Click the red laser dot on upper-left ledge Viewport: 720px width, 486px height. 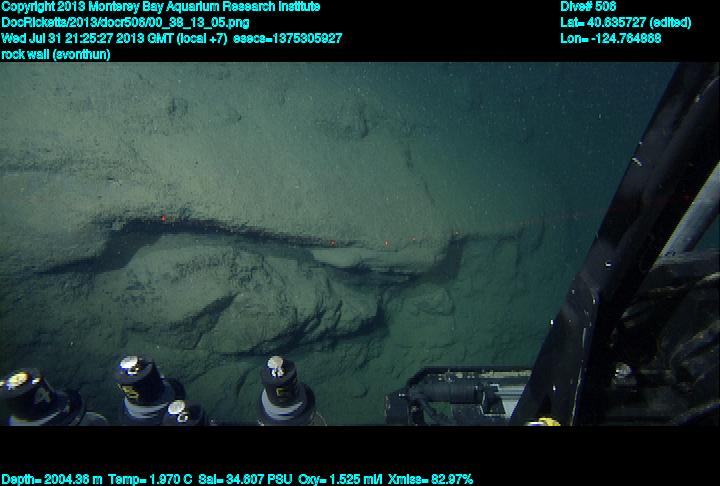(163, 218)
